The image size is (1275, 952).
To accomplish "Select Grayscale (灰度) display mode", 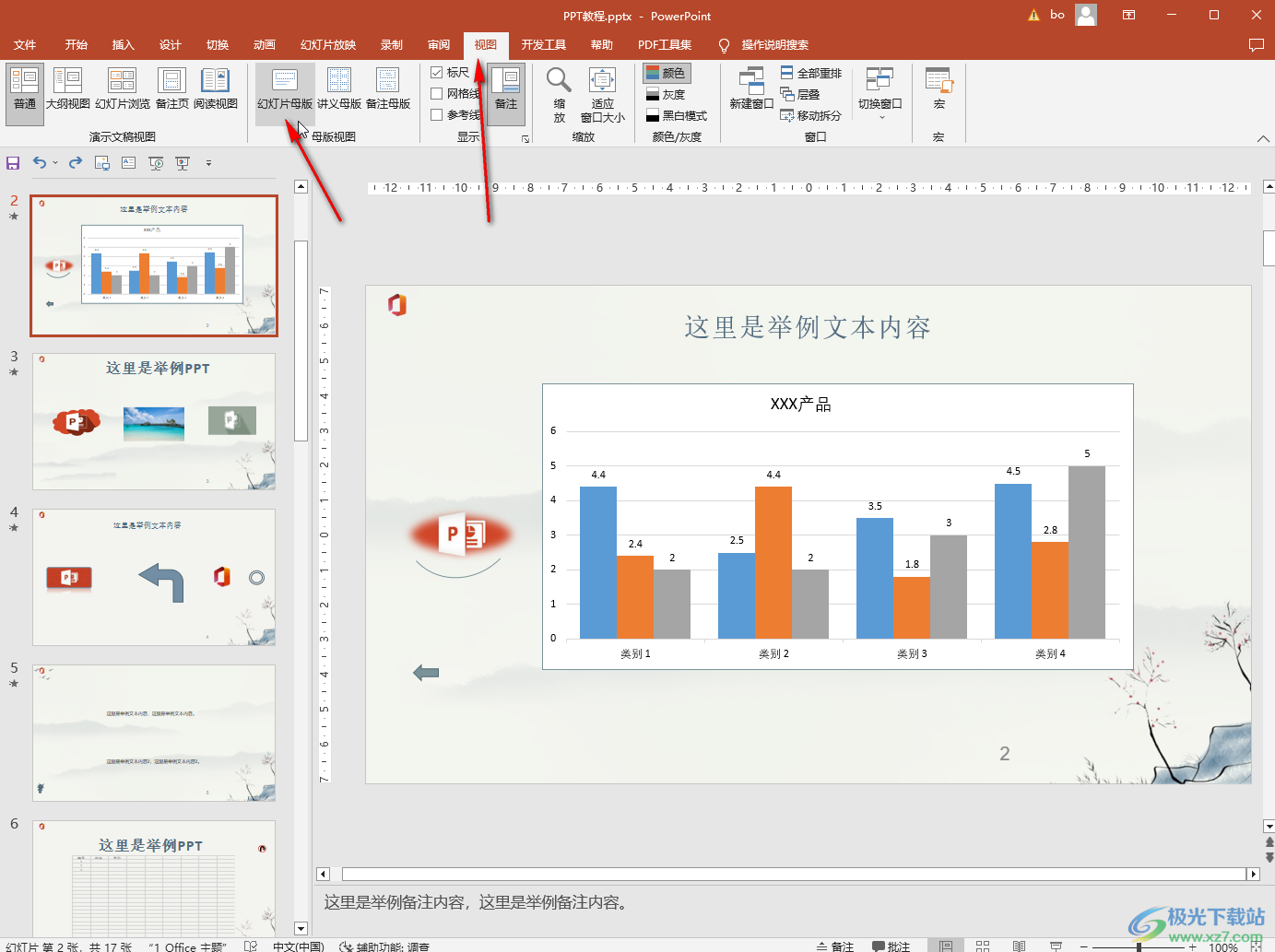I will [667, 94].
